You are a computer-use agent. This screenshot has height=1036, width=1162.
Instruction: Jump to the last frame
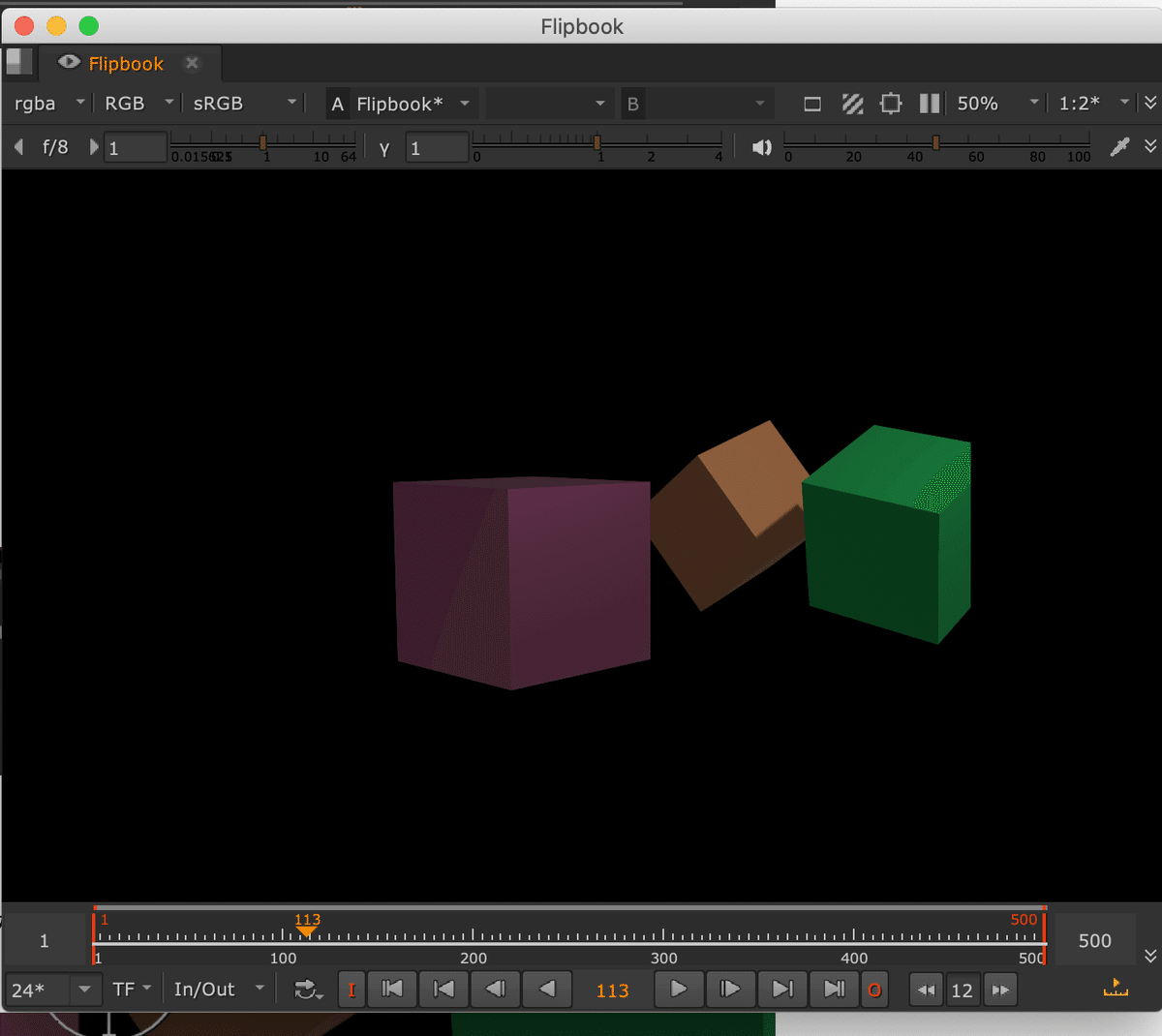coord(834,990)
